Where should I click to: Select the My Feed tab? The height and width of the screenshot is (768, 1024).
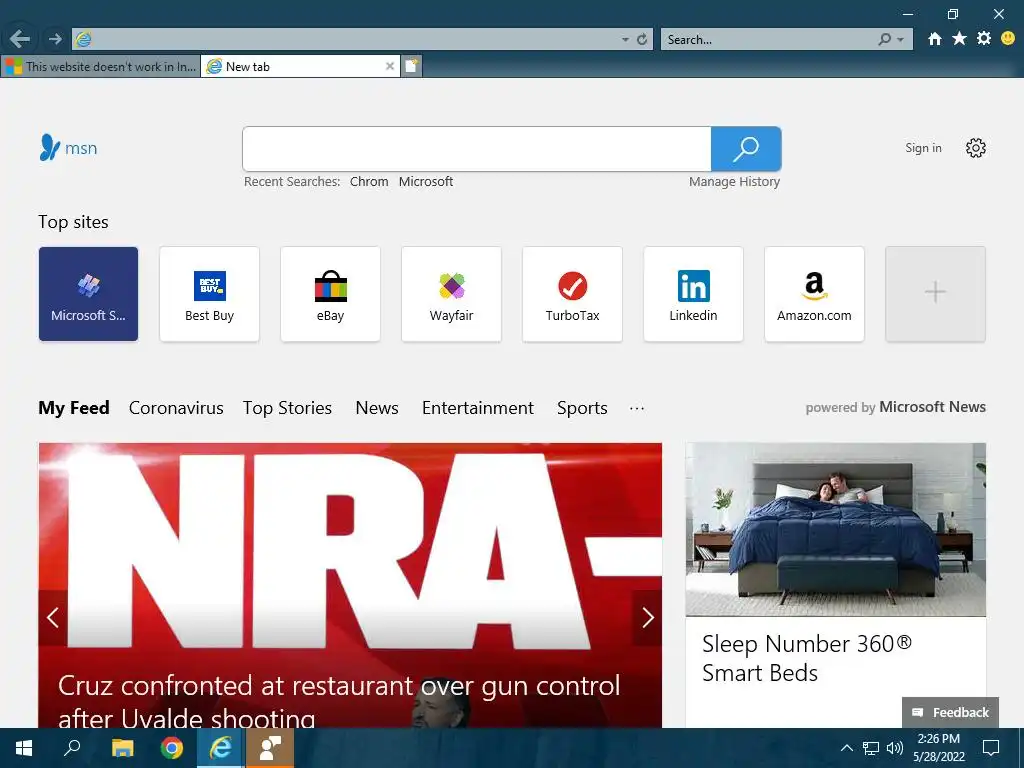pyautogui.click(x=74, y=408)
